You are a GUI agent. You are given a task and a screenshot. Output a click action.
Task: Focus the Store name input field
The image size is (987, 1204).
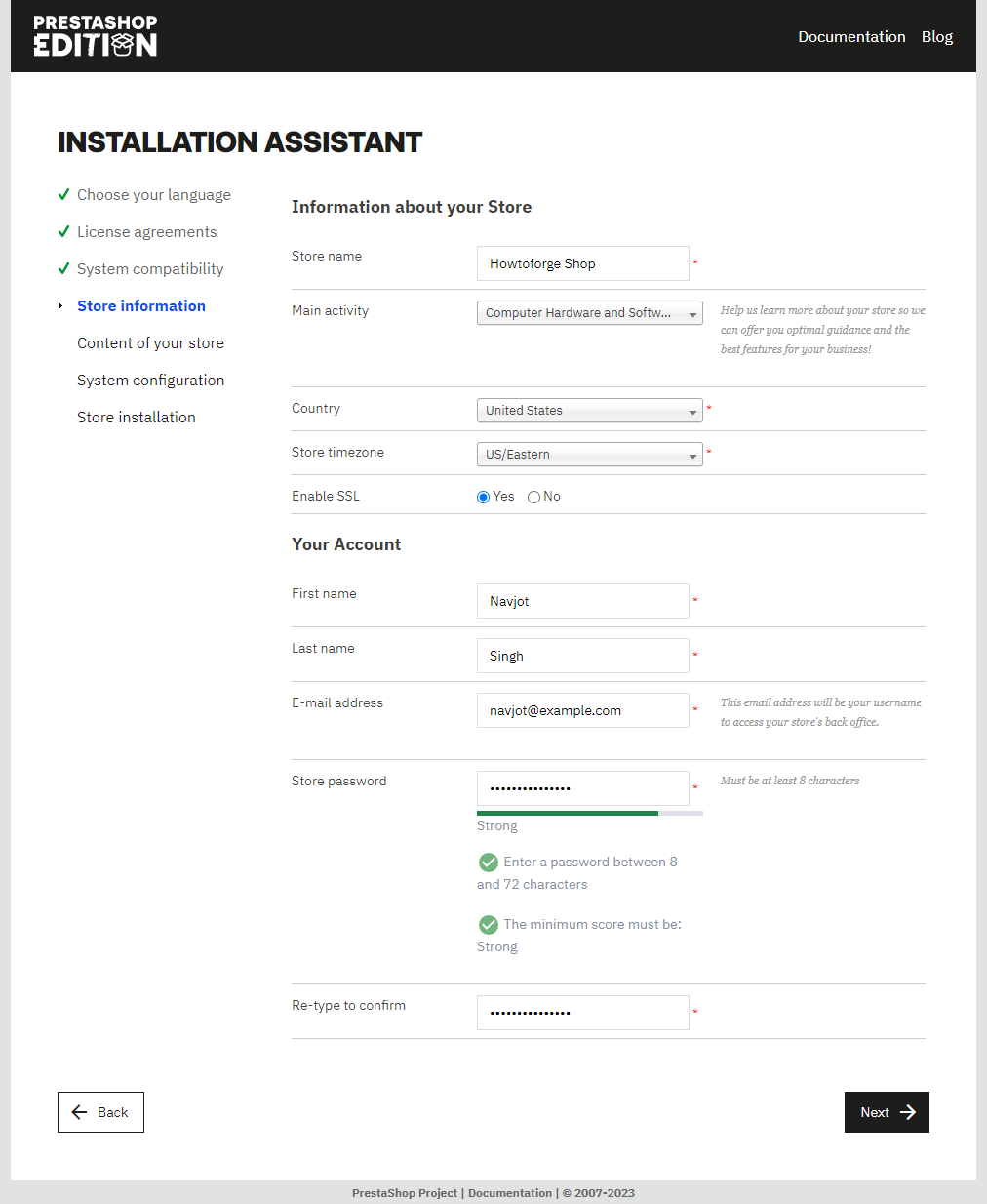(x=583, y=263)
